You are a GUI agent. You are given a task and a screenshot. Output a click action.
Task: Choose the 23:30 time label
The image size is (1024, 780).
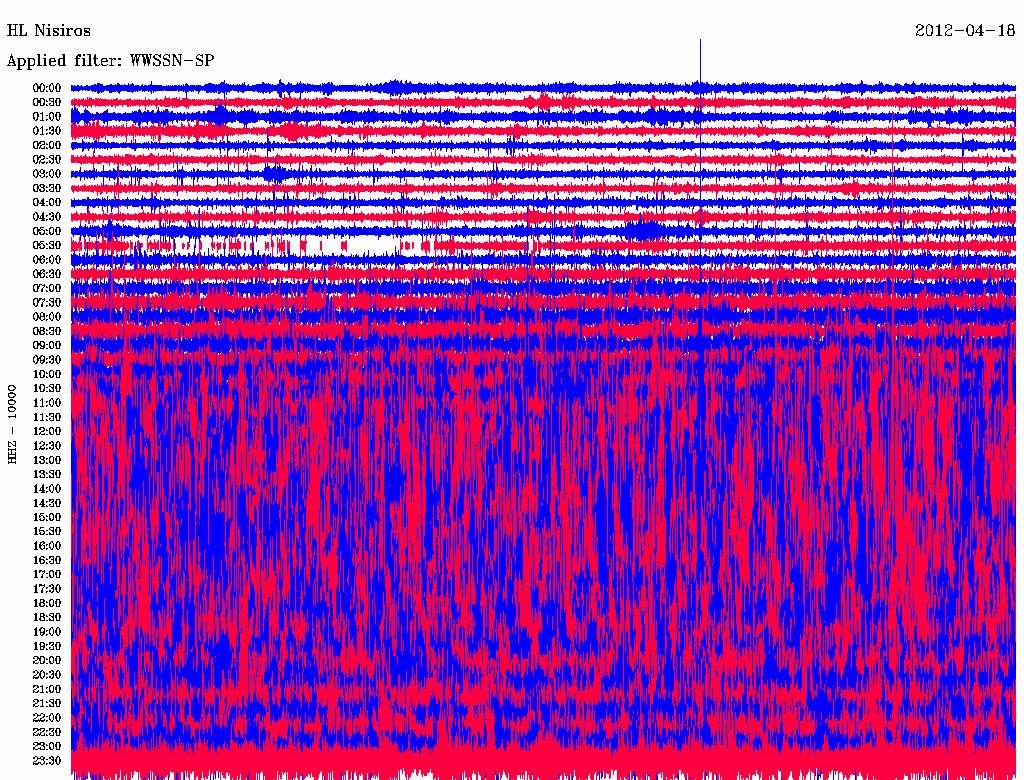pyautogui.click(x=46, y=761)
